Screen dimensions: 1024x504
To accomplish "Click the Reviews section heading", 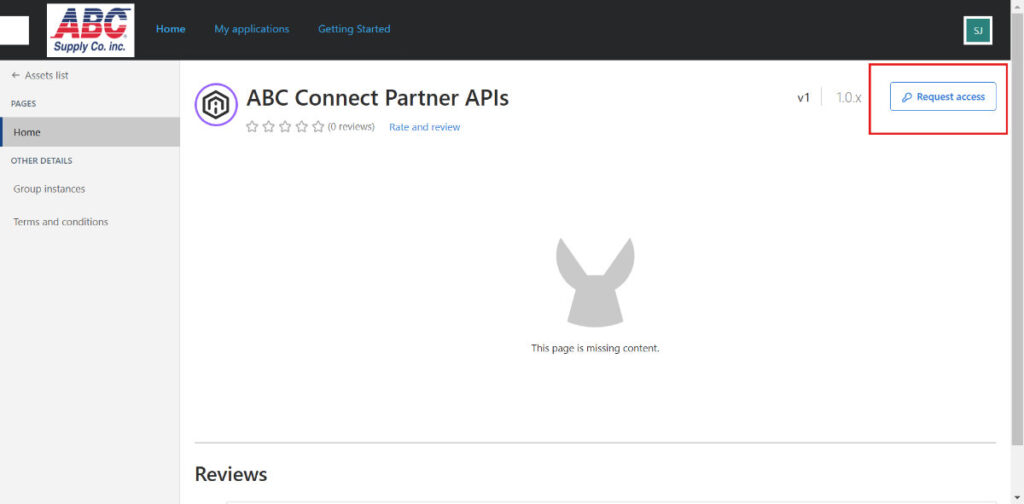I will 231,474.
